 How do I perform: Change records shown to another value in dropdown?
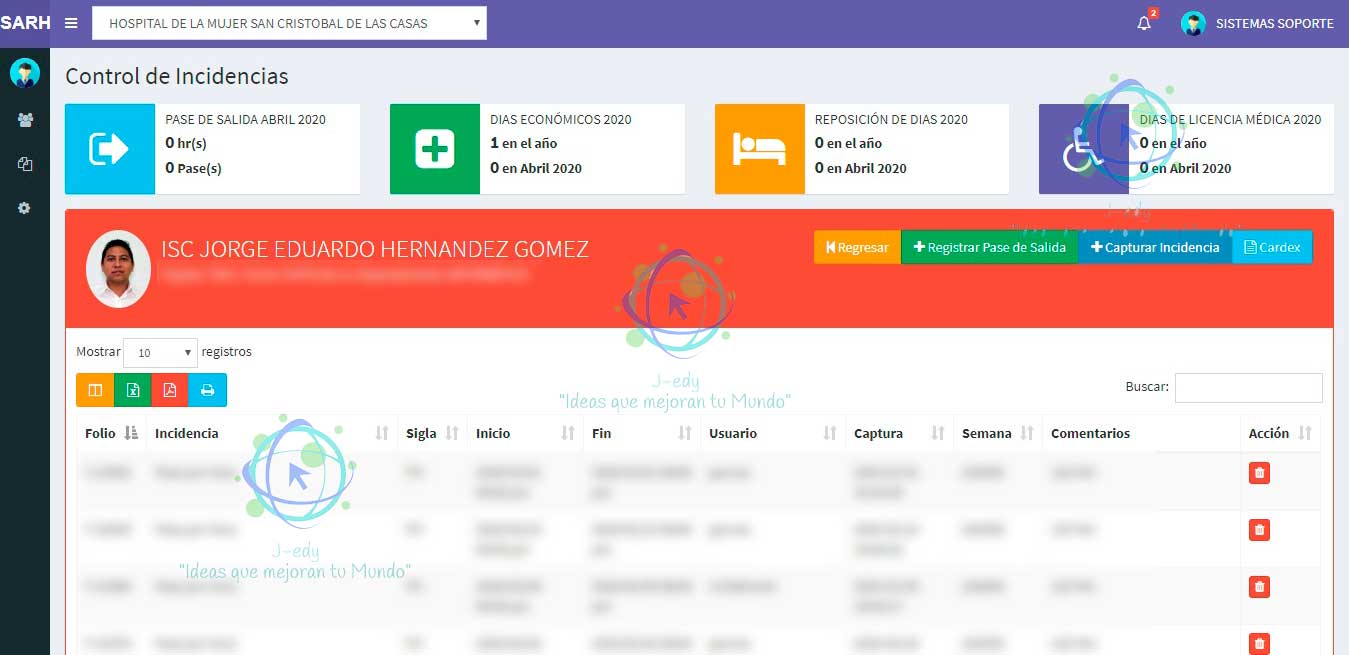(159, 352)
